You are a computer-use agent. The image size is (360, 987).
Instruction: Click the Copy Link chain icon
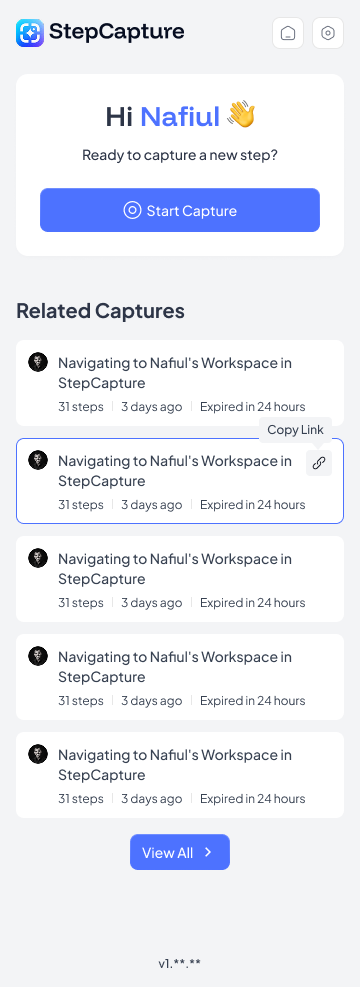tap(319, 463)
